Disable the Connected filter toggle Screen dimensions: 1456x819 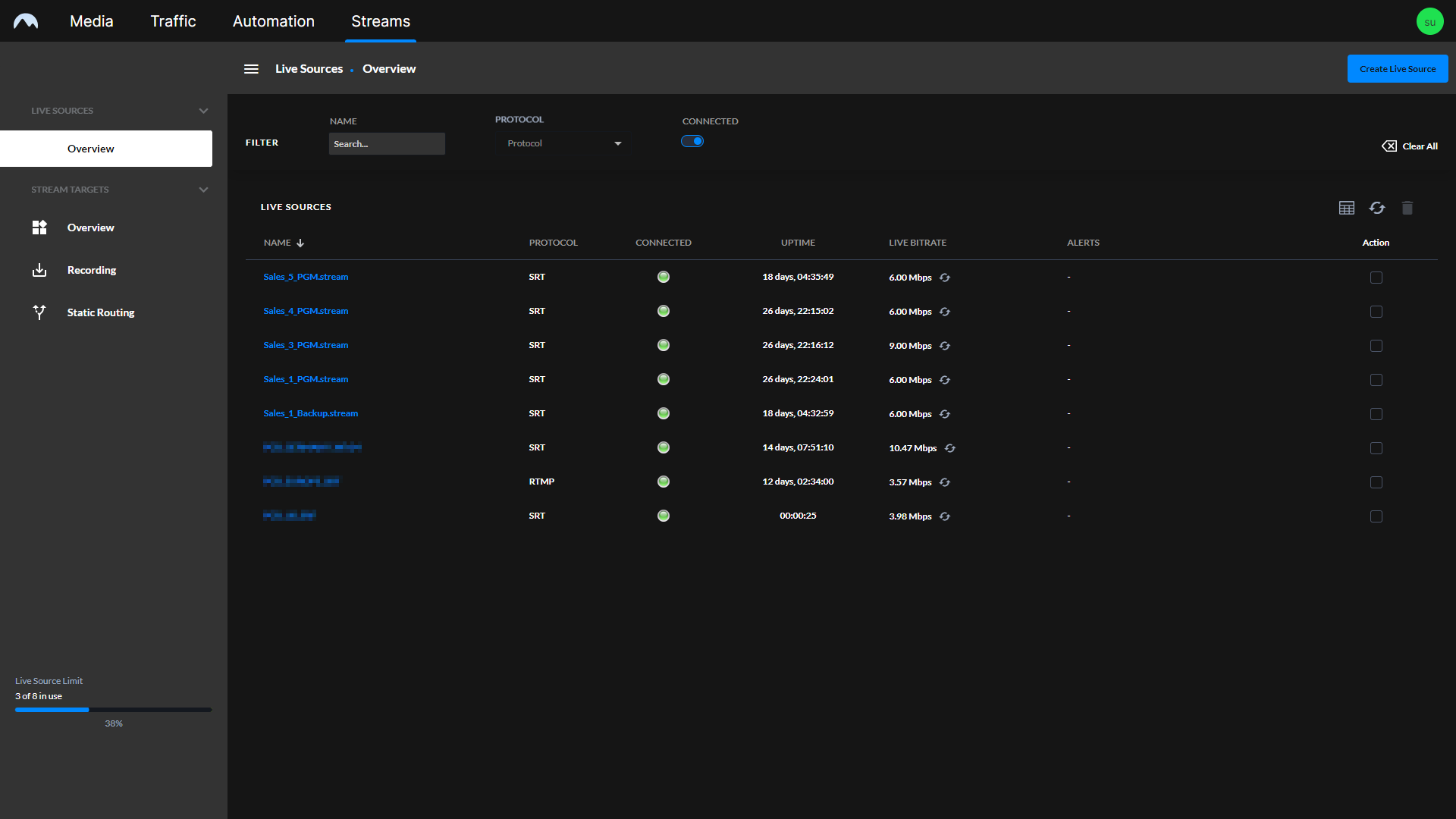click(x=692, y=141)
